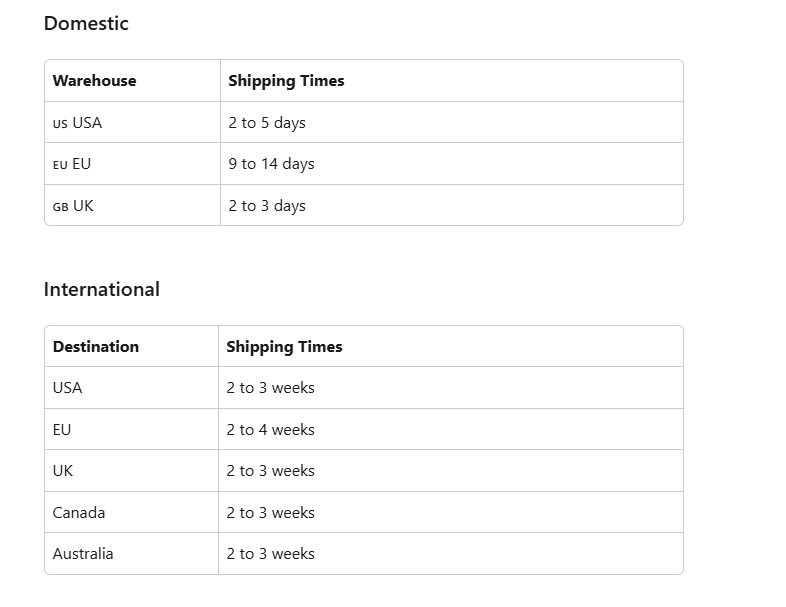
Task: Click the US flag code beside USA
Action: (60, 123)
